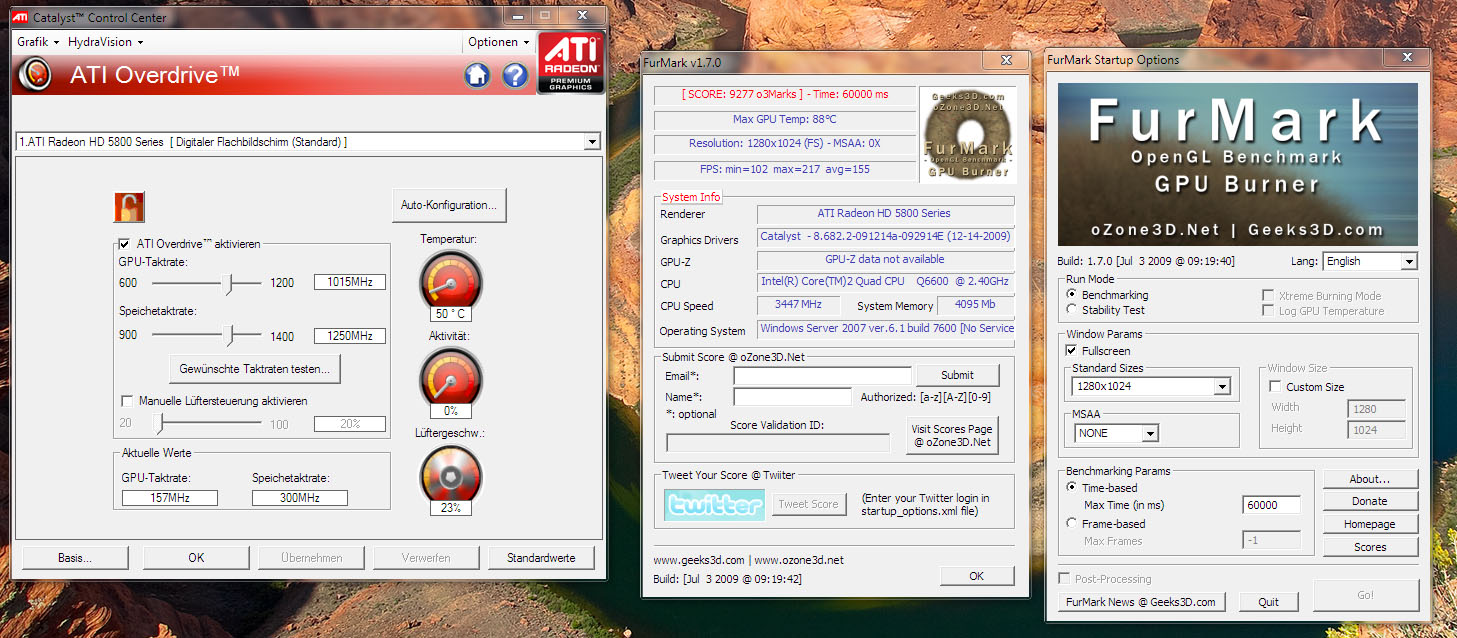Click FurMark News @ Geeks3D.com button
The image size is (1457, 638).
pyautogui.click(x=1141, y=602)
